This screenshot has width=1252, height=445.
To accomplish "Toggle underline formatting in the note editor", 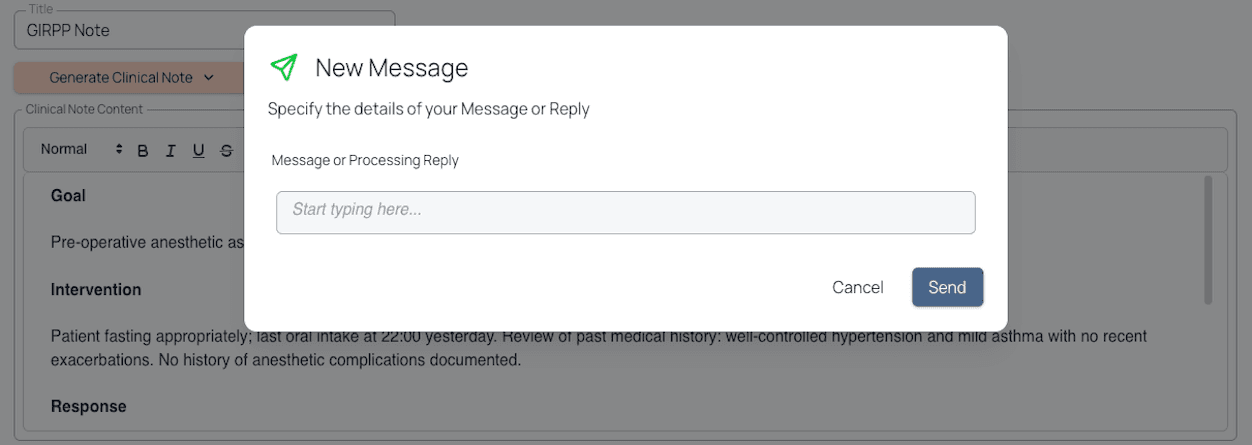I will tap(198, 151).
